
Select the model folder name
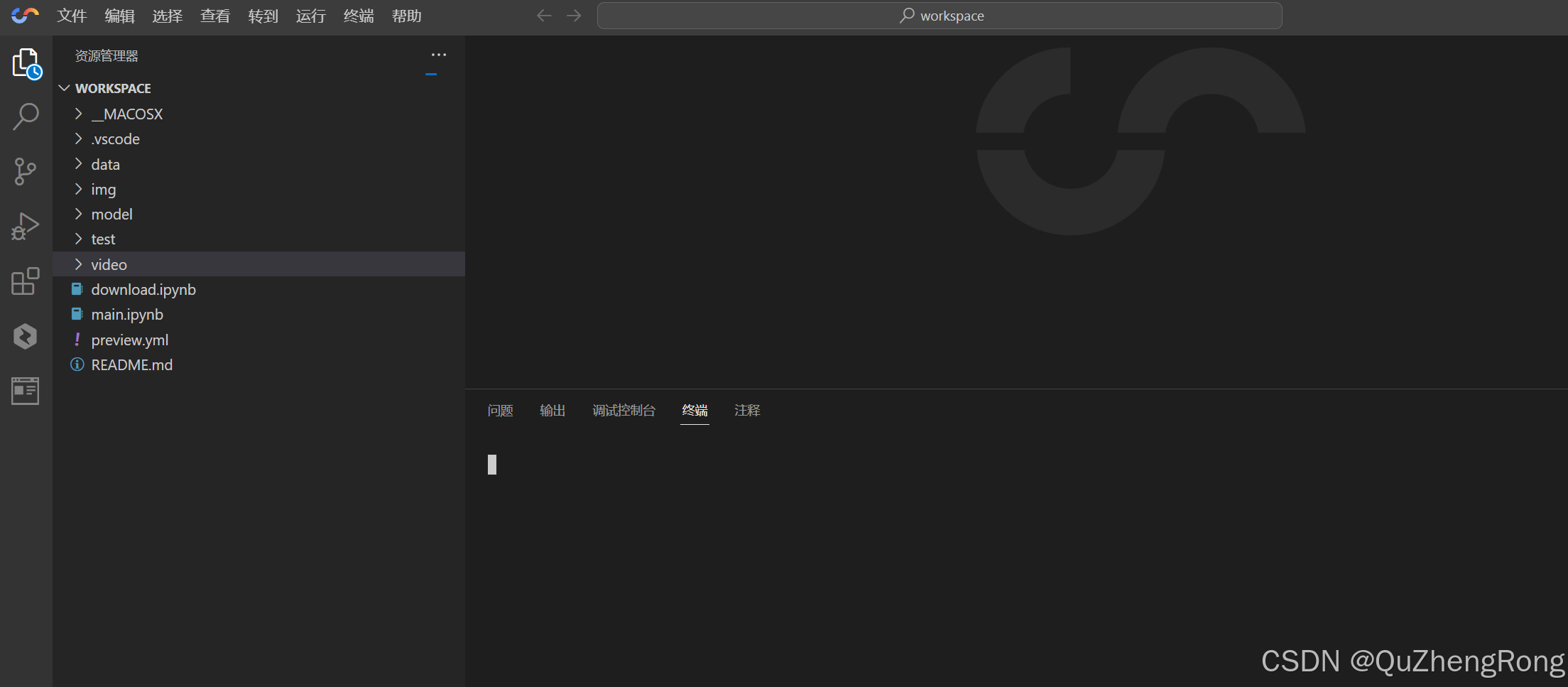tap(112, 214)
